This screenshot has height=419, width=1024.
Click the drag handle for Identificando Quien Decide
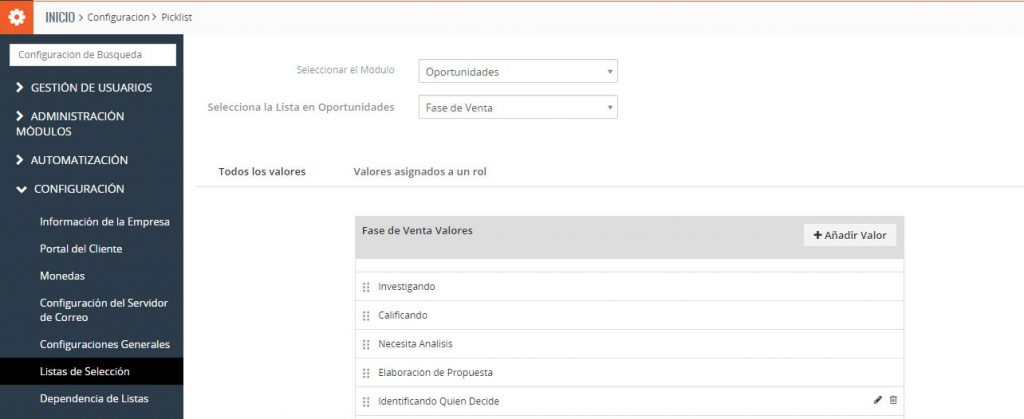(366, 401)
